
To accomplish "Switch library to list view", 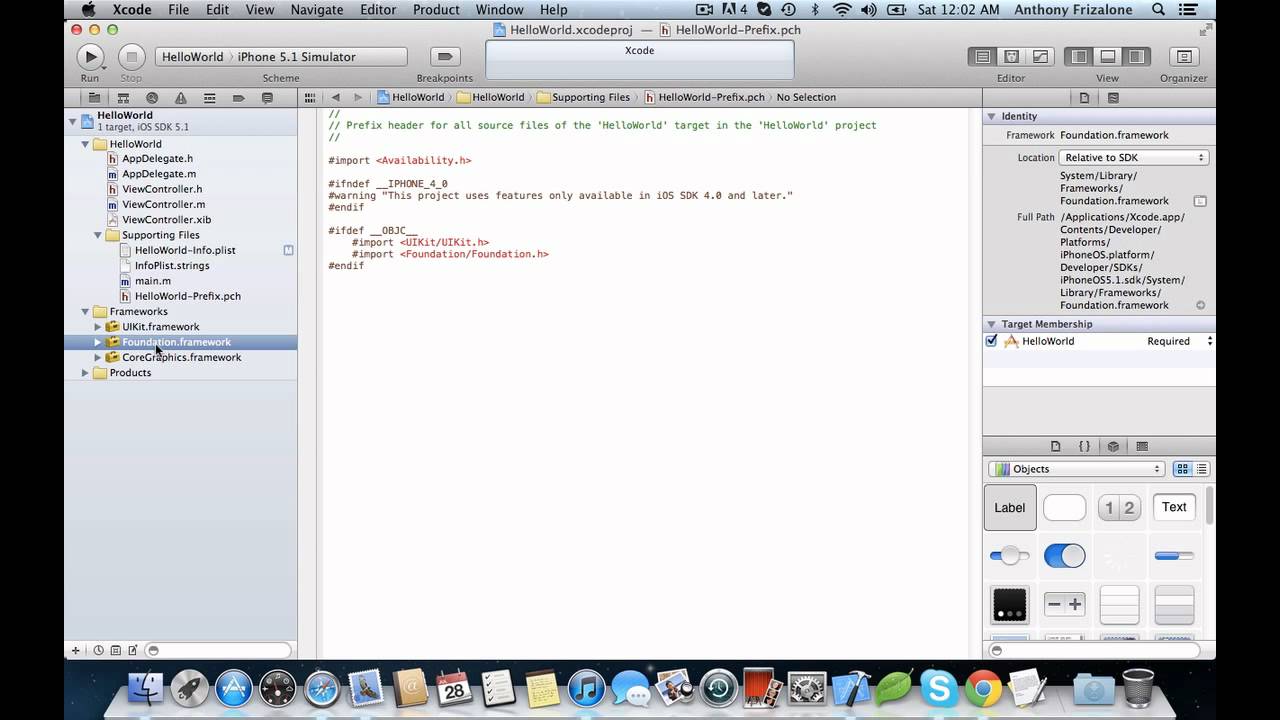I will tap(1201, 469).
